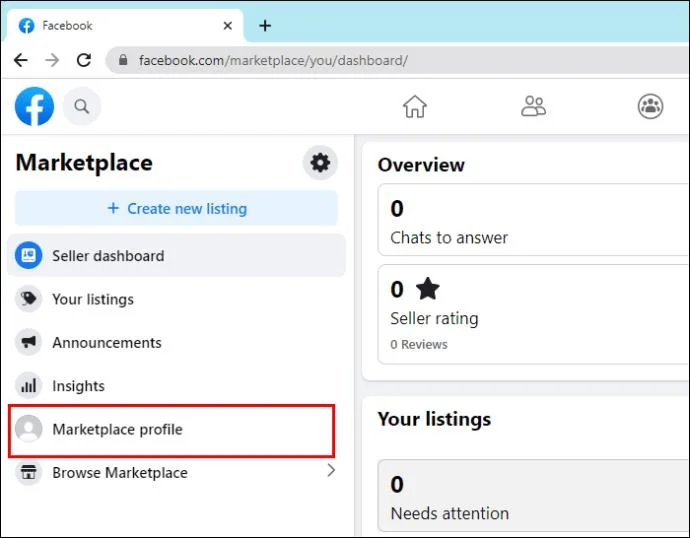Screen dimensions: 690x538
Task: Select the Facebook browser tab
Action: [123, 26]
